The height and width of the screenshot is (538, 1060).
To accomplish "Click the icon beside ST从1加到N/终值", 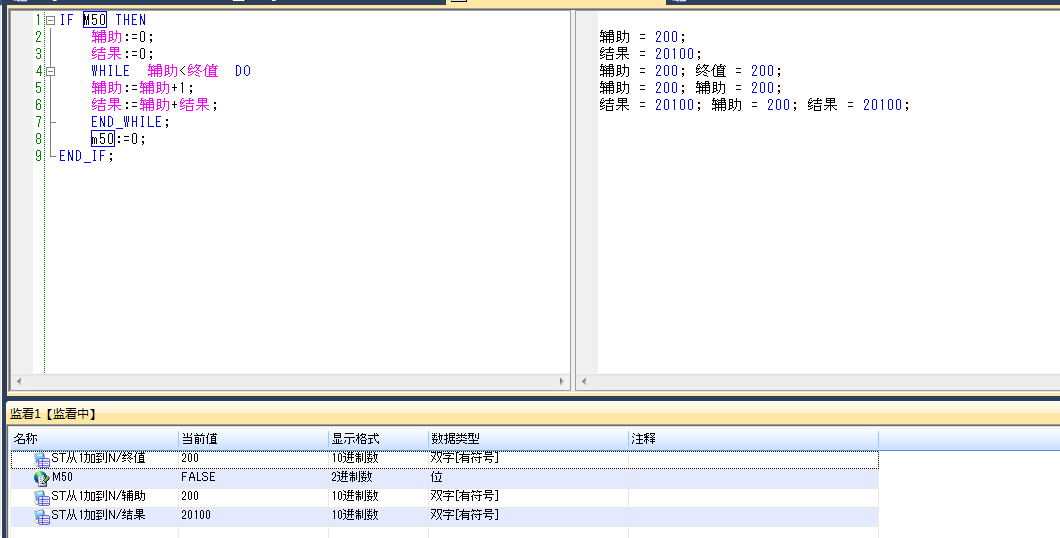I will (x=42, y=459).
